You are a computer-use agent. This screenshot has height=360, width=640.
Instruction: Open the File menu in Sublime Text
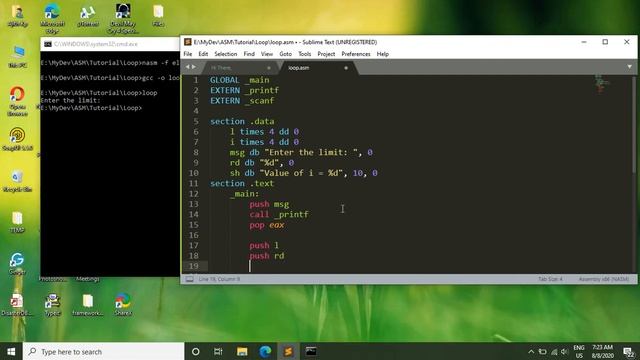188,54
